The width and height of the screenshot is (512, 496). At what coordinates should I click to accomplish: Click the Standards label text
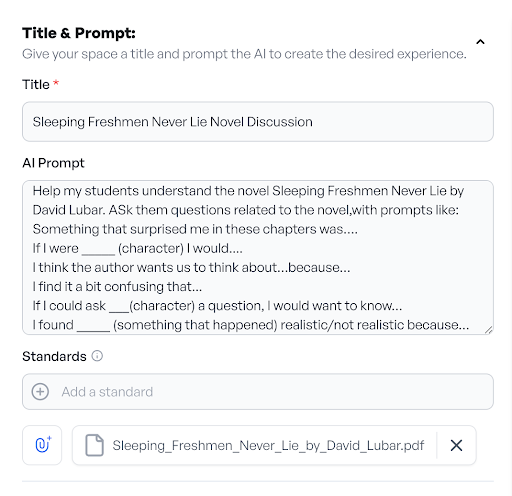[54, 356]
